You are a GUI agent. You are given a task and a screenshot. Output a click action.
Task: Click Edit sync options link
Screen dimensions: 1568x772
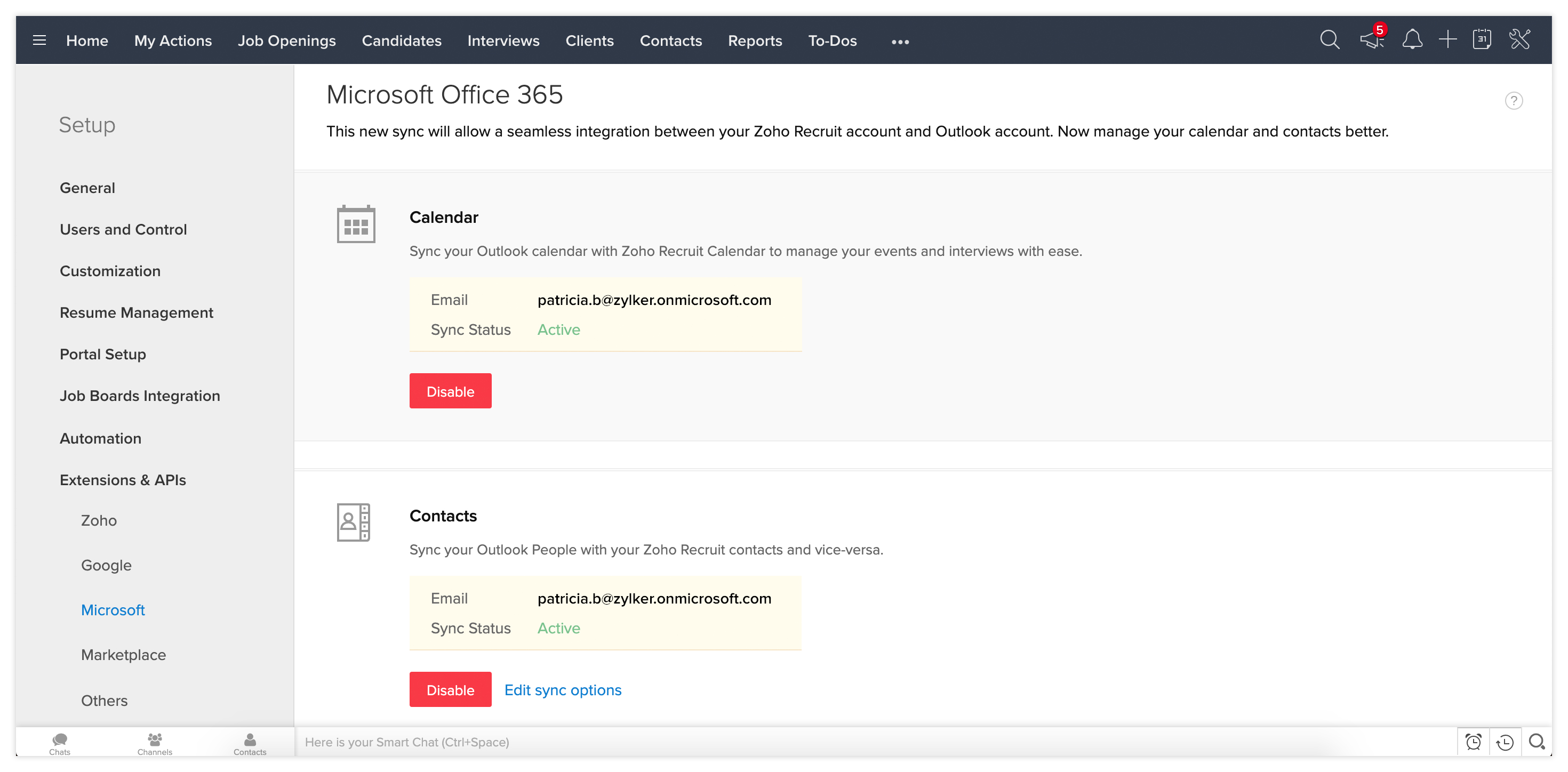click(563, 690)
